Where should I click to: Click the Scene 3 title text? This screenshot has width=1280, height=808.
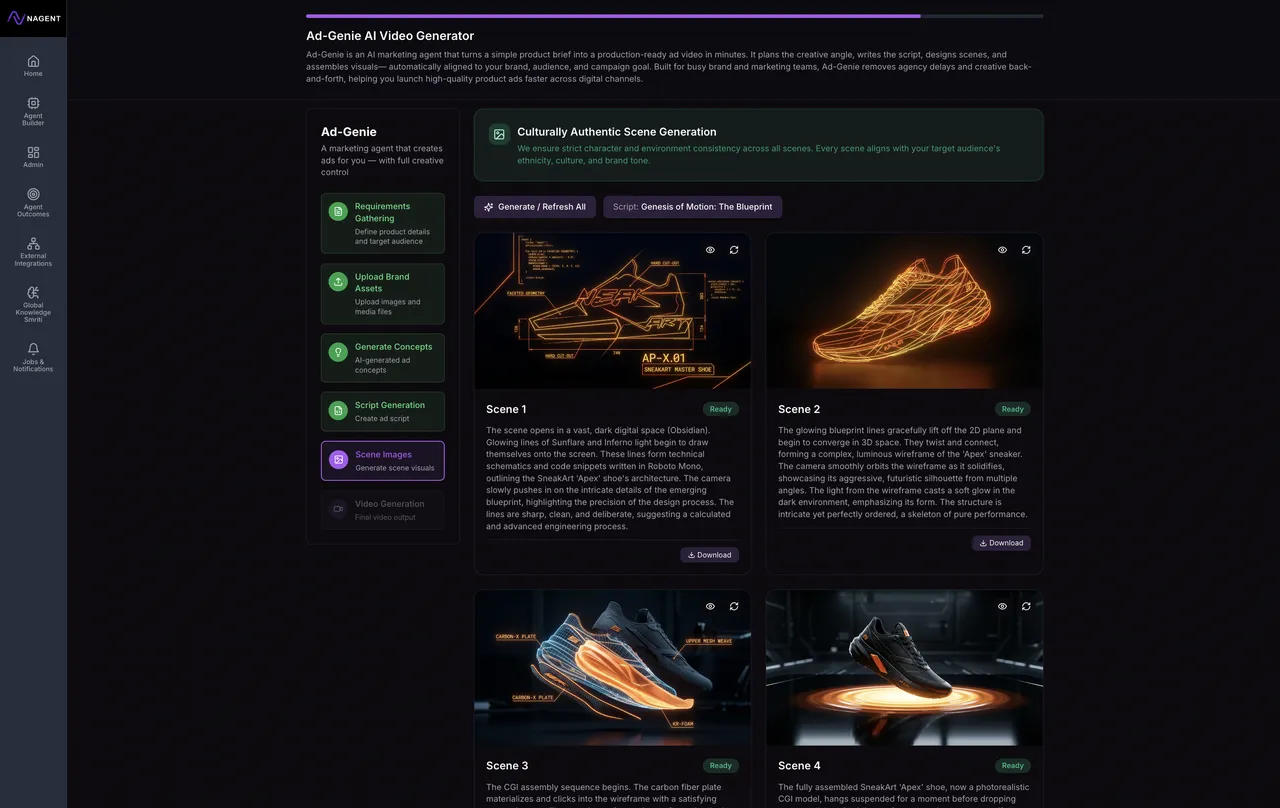pyautogui.click(x=507, y=766)
